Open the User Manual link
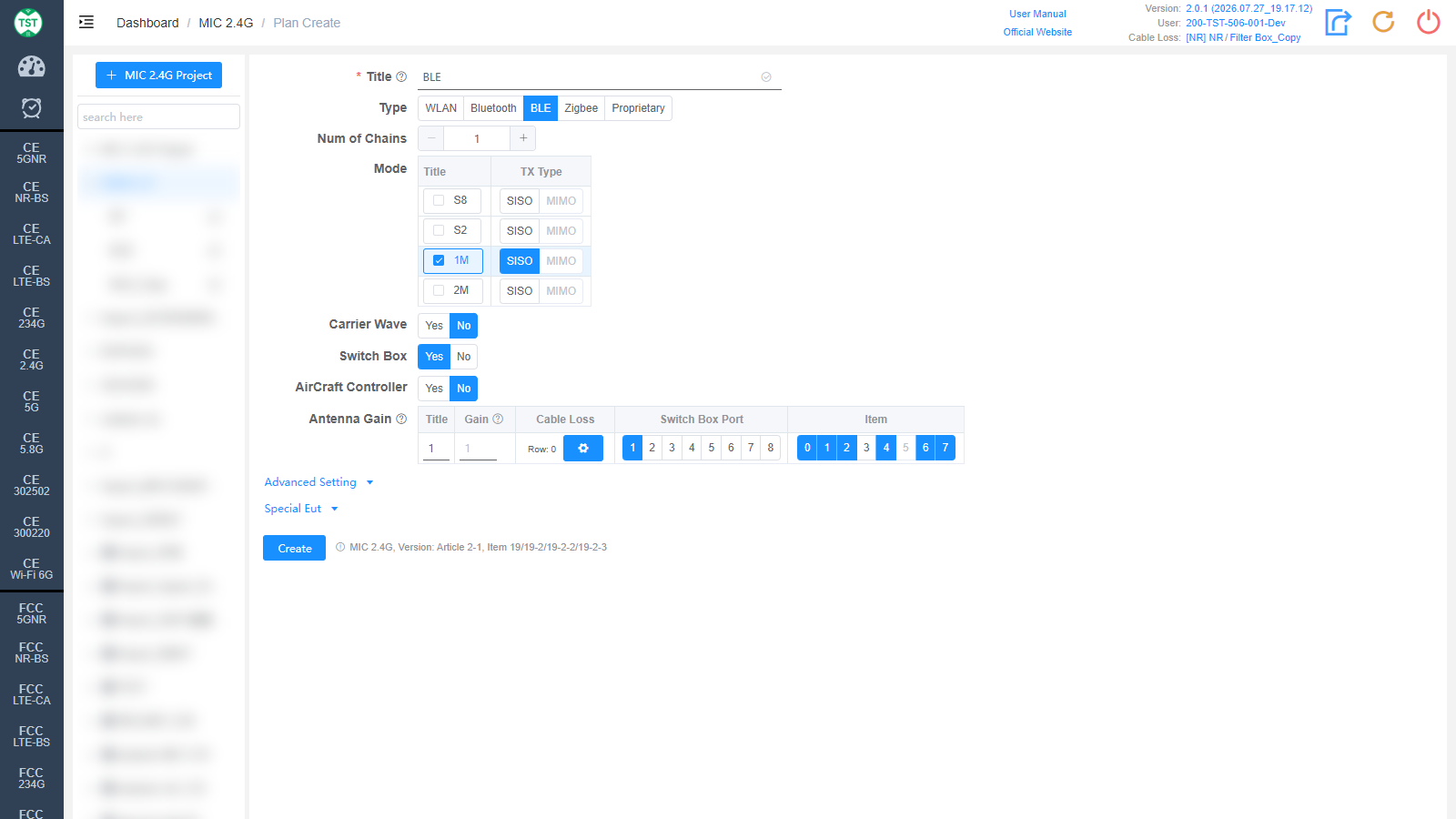The height and width of the screenshot is (819, 1456). 1037,14
